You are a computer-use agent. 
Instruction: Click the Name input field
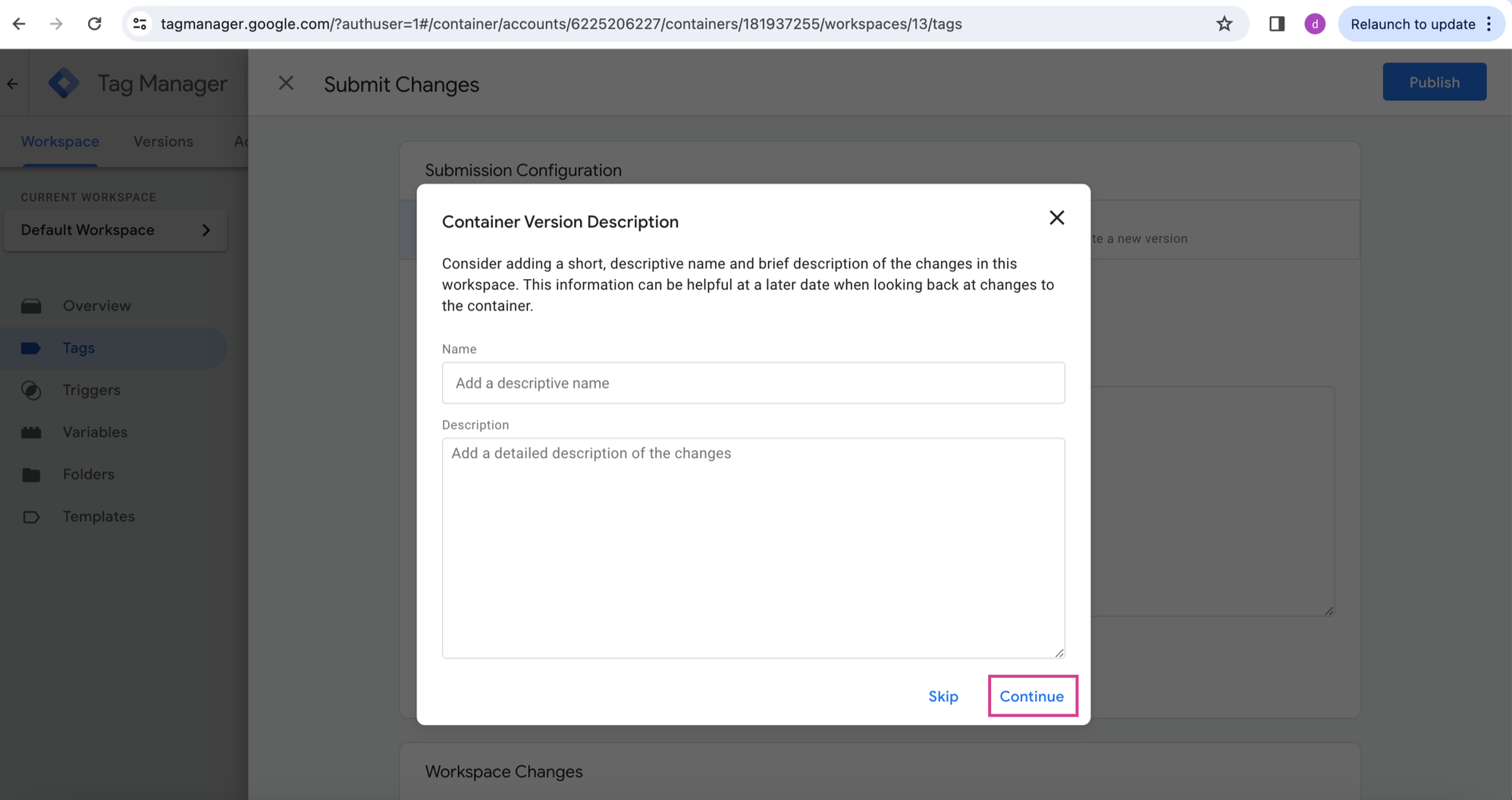point(753,383)
